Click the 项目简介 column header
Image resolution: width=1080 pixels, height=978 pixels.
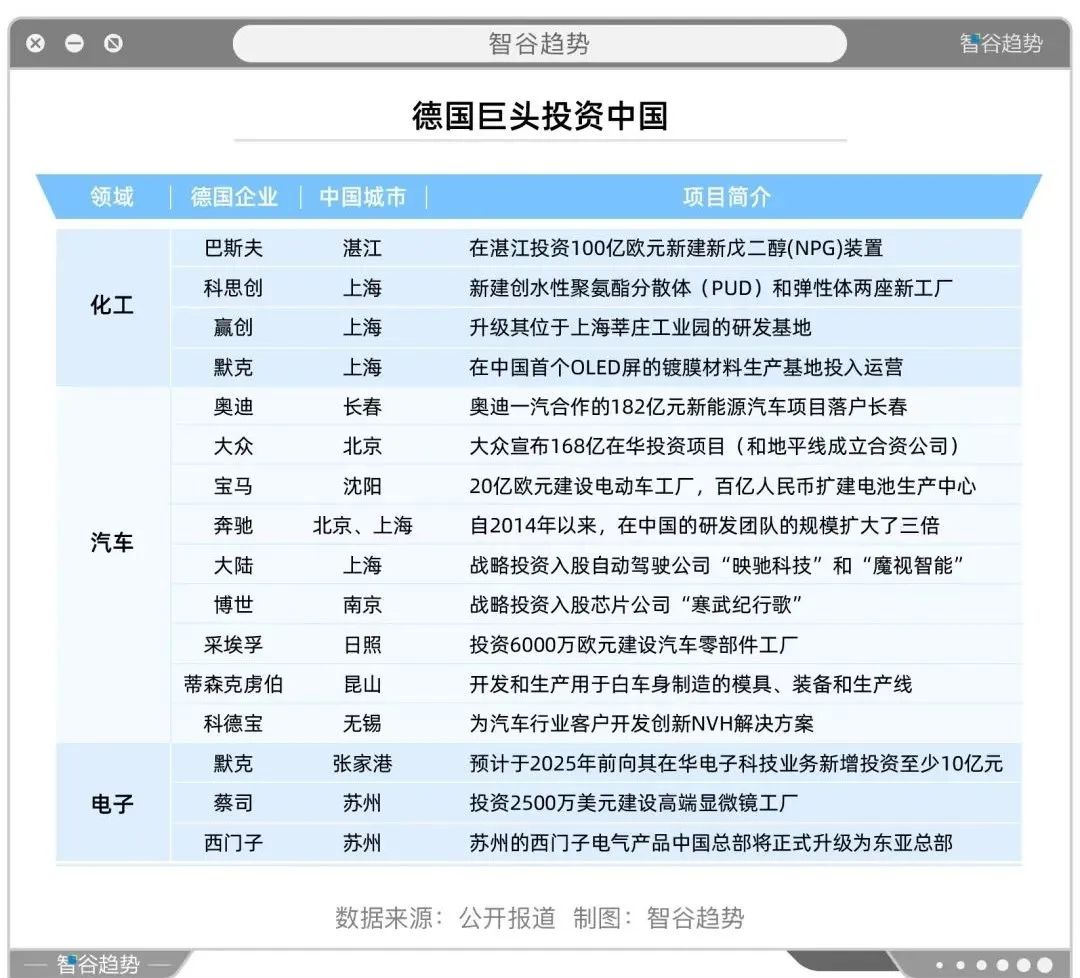(x=727, y=197)
